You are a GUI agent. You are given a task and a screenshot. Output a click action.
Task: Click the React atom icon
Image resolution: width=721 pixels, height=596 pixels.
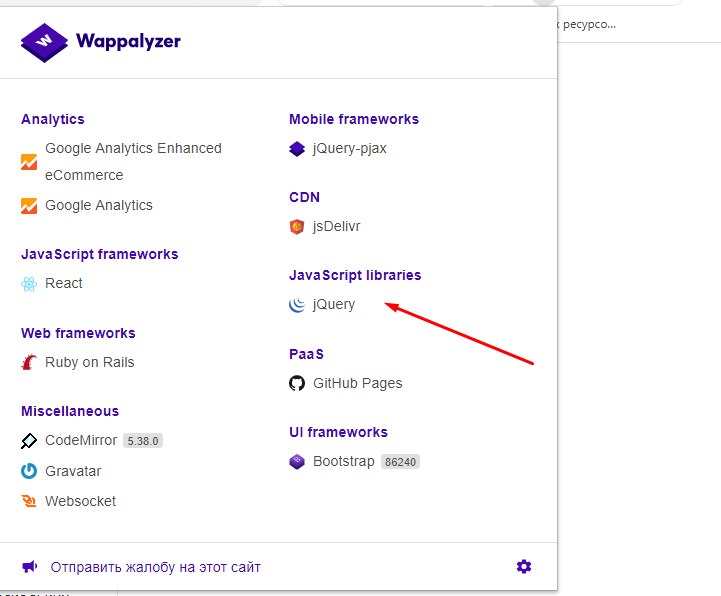29,284
